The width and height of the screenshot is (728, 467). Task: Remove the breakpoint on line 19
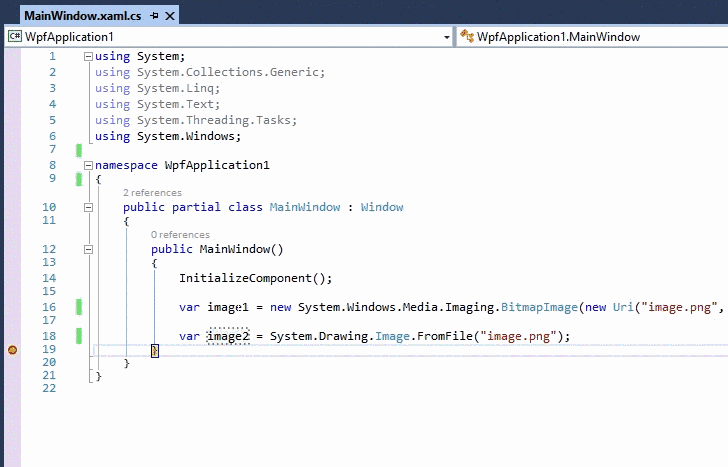click(x=13, y=350)
